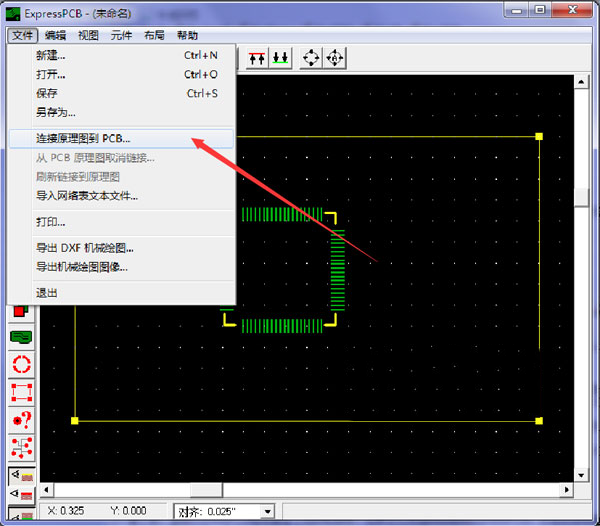Click the ExpressPCB title bar app icon

coord(13,14)
